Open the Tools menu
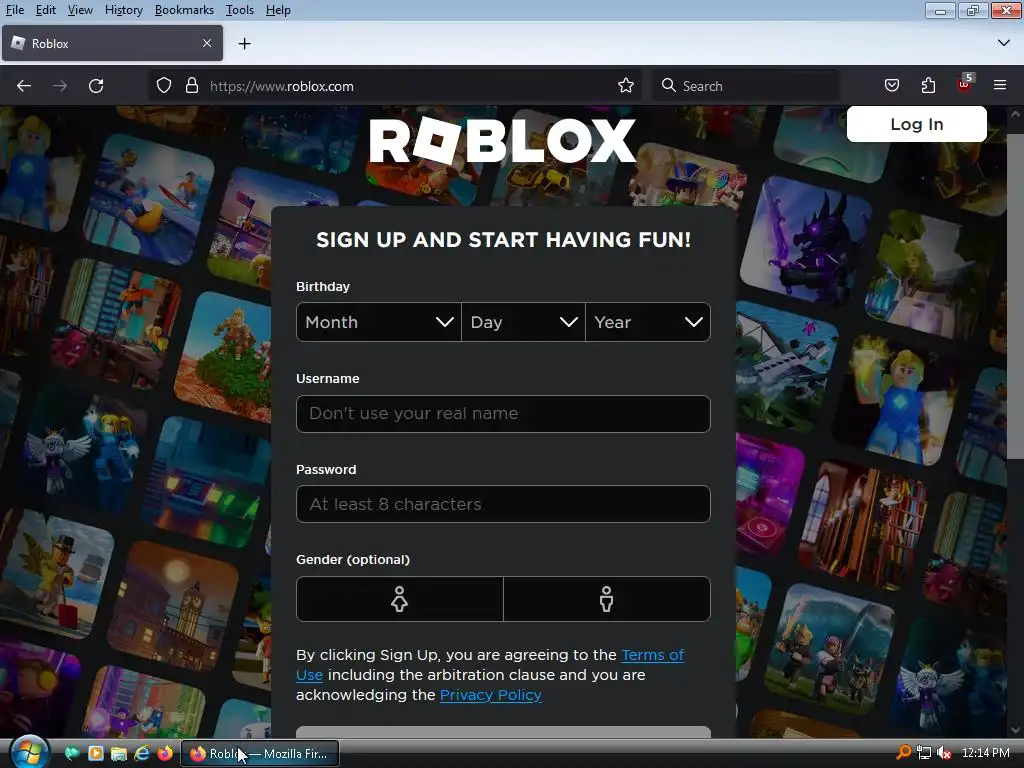The width and height of the screenshot is (1024, 768). [x=240, y=10]
